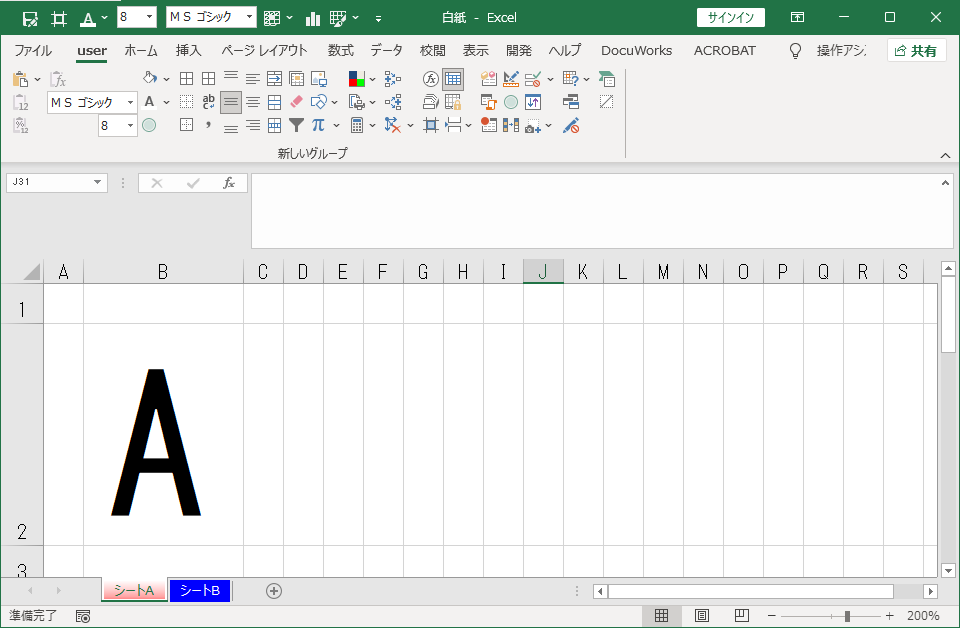Click the formula bar fx insert function button
The height and width of the screenshot is (628, 960).
(x=229, y=182)
